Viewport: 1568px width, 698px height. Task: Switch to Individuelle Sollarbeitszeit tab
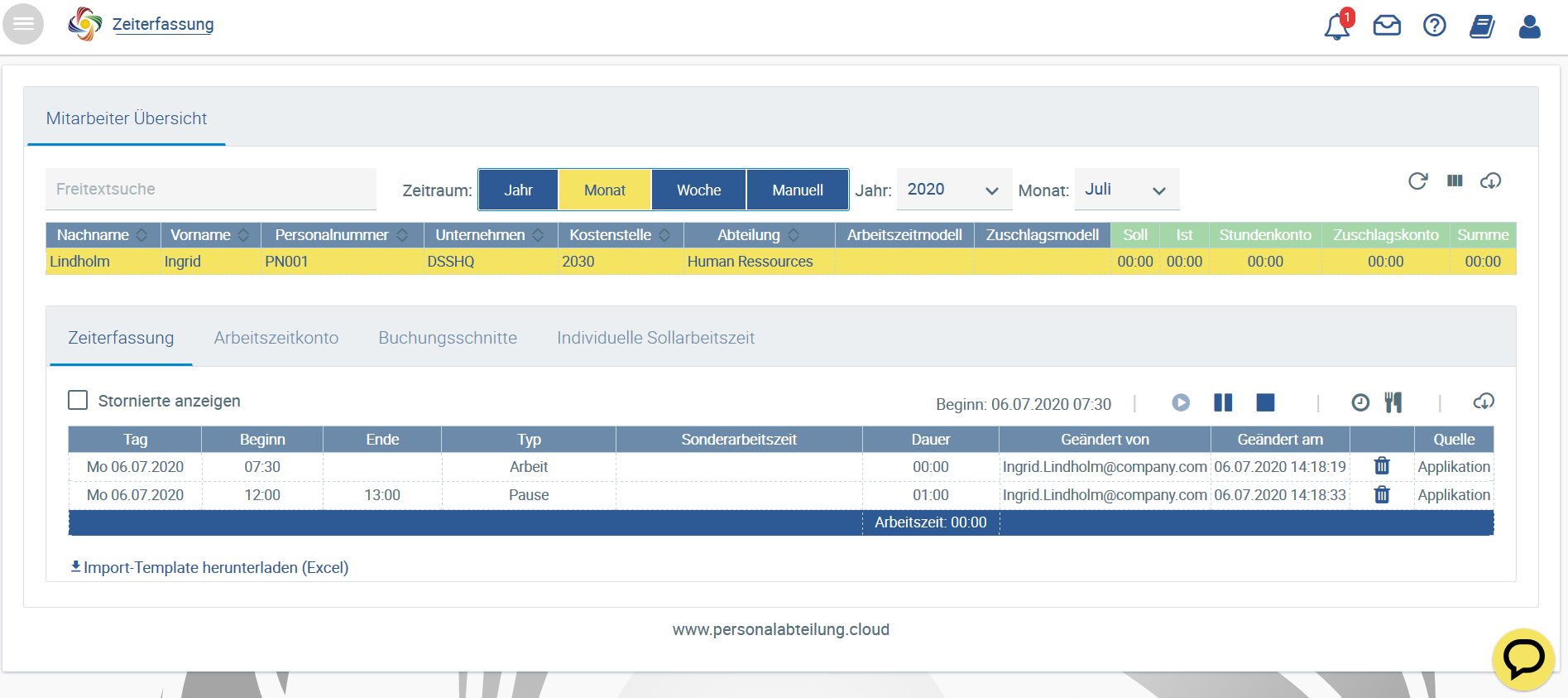655,338
